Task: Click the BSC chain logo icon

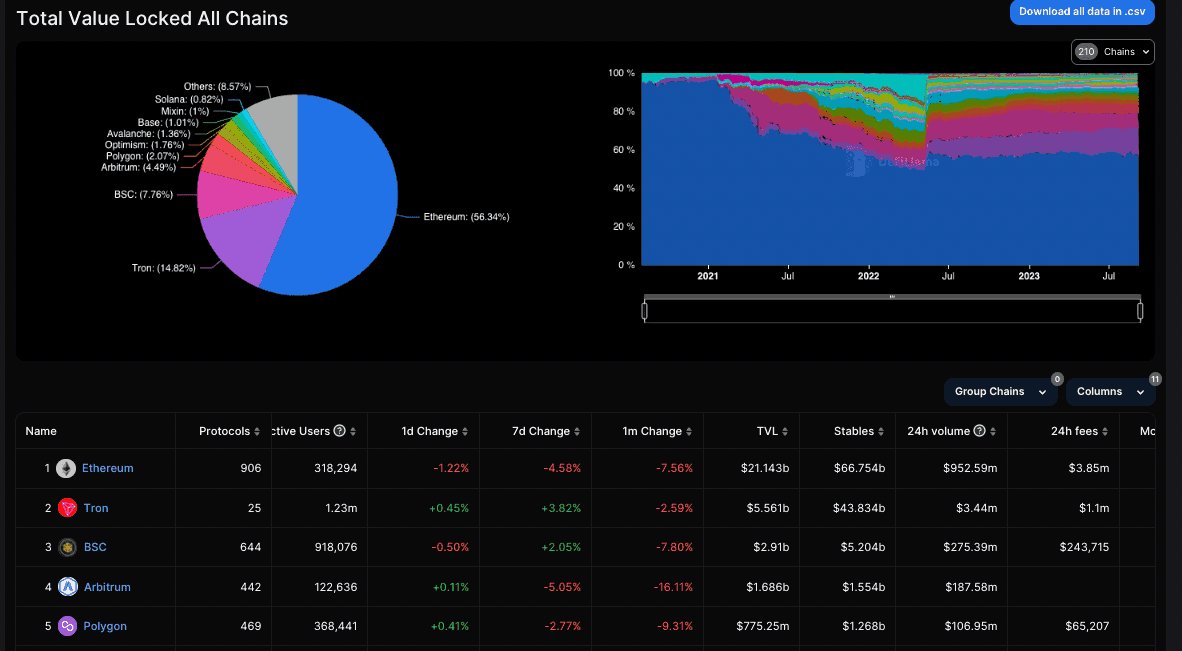Action: click(67, 547)
